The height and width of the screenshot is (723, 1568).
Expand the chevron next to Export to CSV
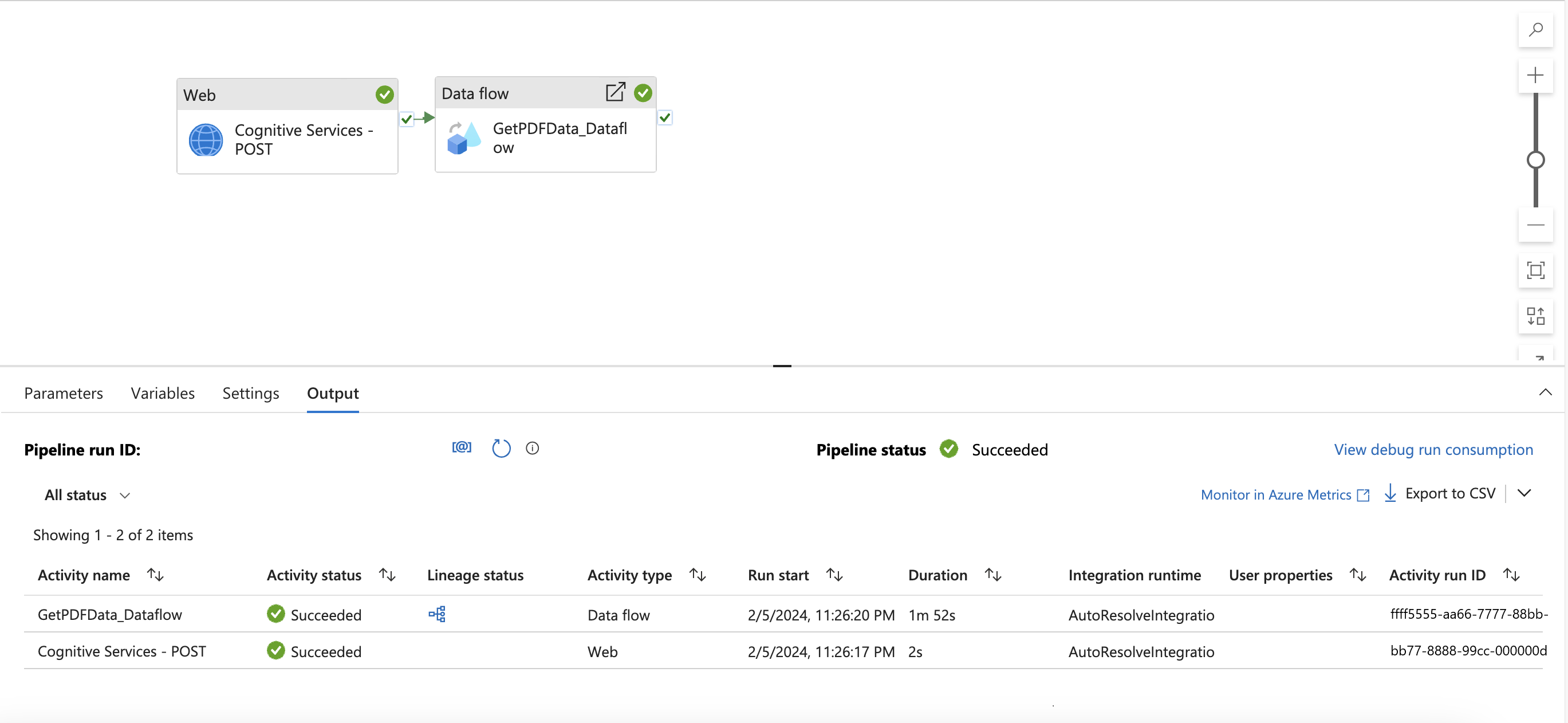(x=1523, y=493)
